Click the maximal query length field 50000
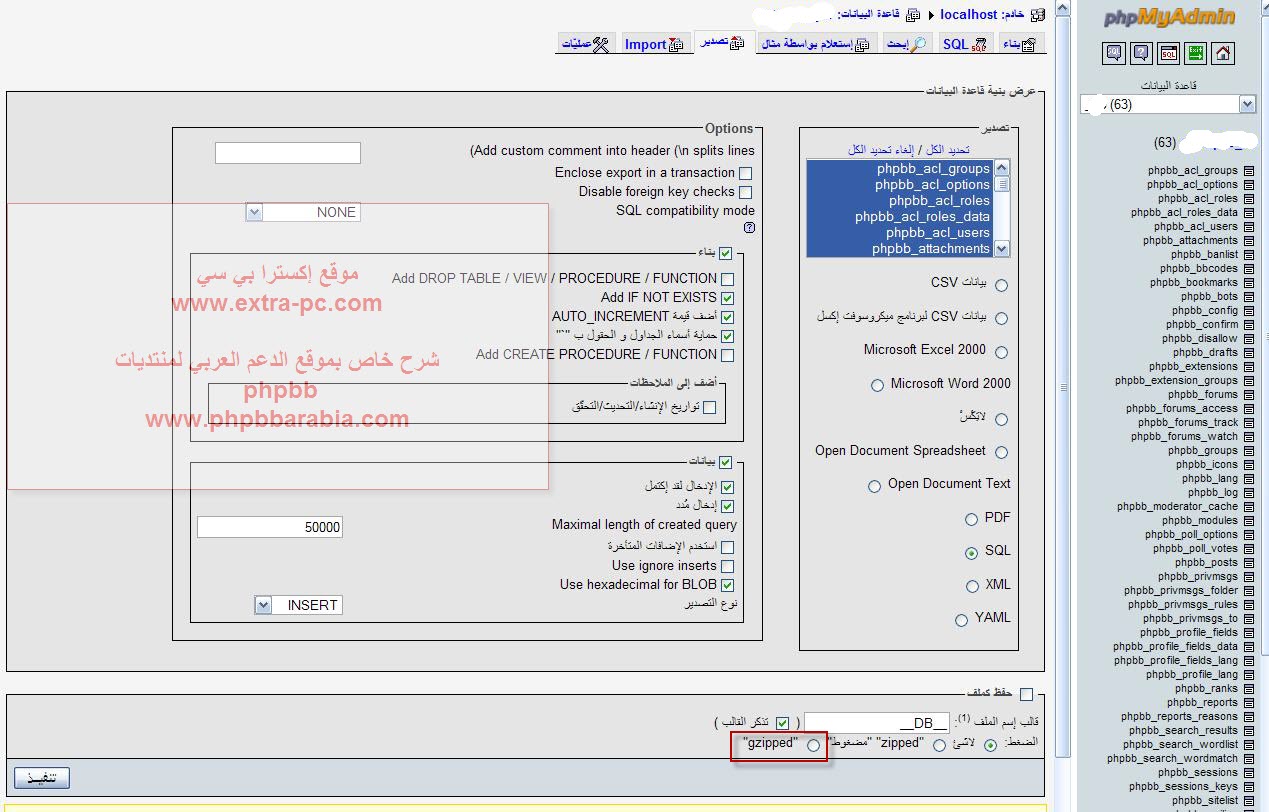Screen dimensions: 1269x812 [270, 527]
